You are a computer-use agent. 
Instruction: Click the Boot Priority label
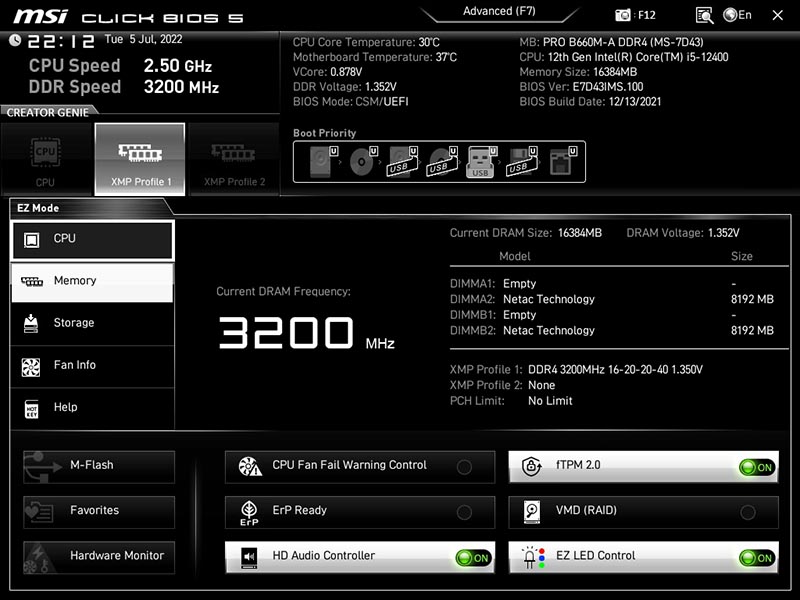click(324, 133)
